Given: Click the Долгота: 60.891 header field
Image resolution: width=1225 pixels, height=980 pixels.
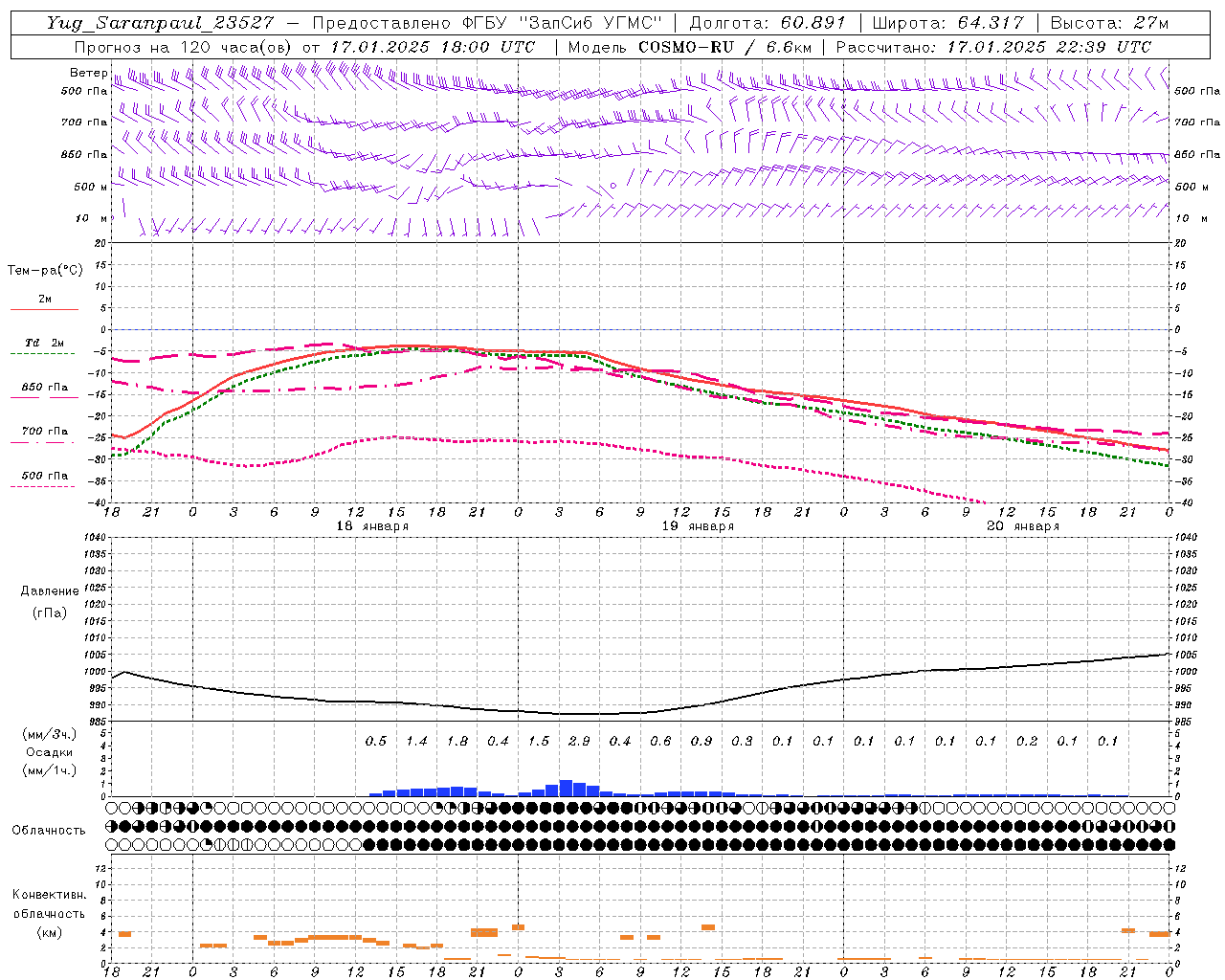Looking at the screenshot, I should [768, 23].
